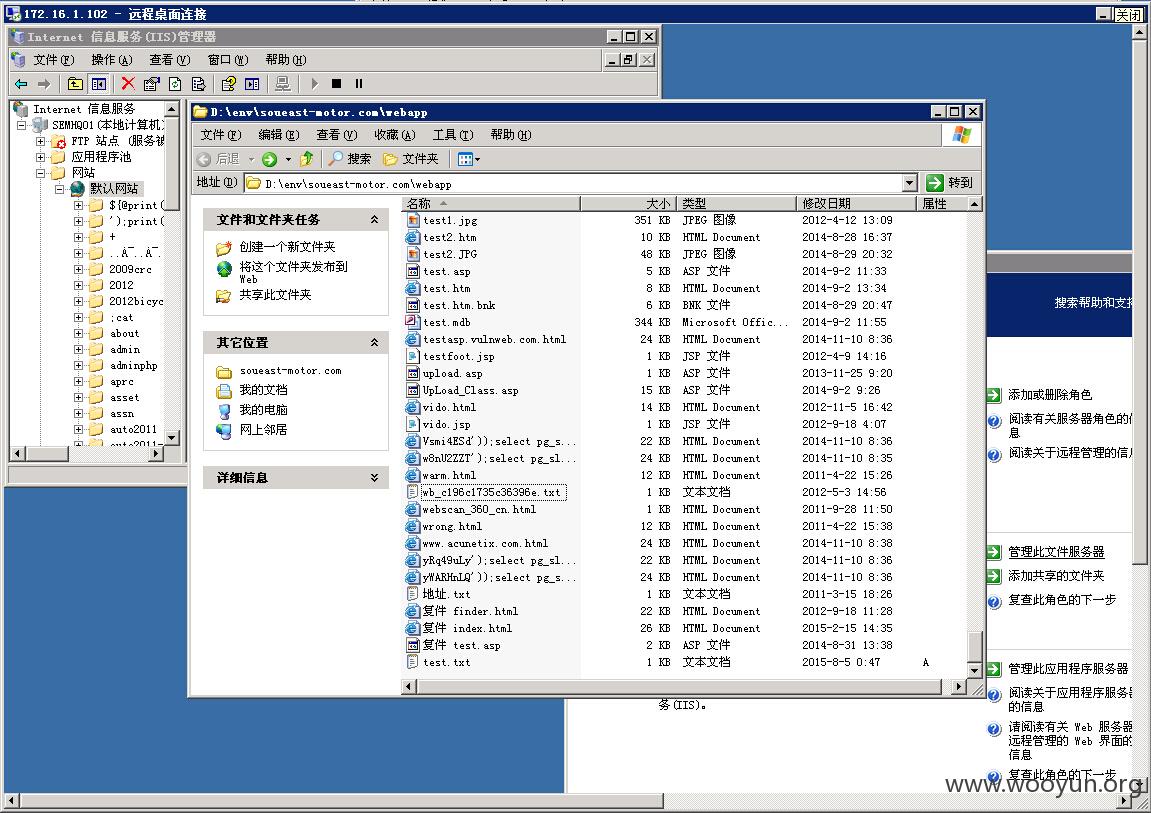This screenshot has width=1151, height=813.
Task: Click 管理此文件服务器 link
Action: 1056,552
